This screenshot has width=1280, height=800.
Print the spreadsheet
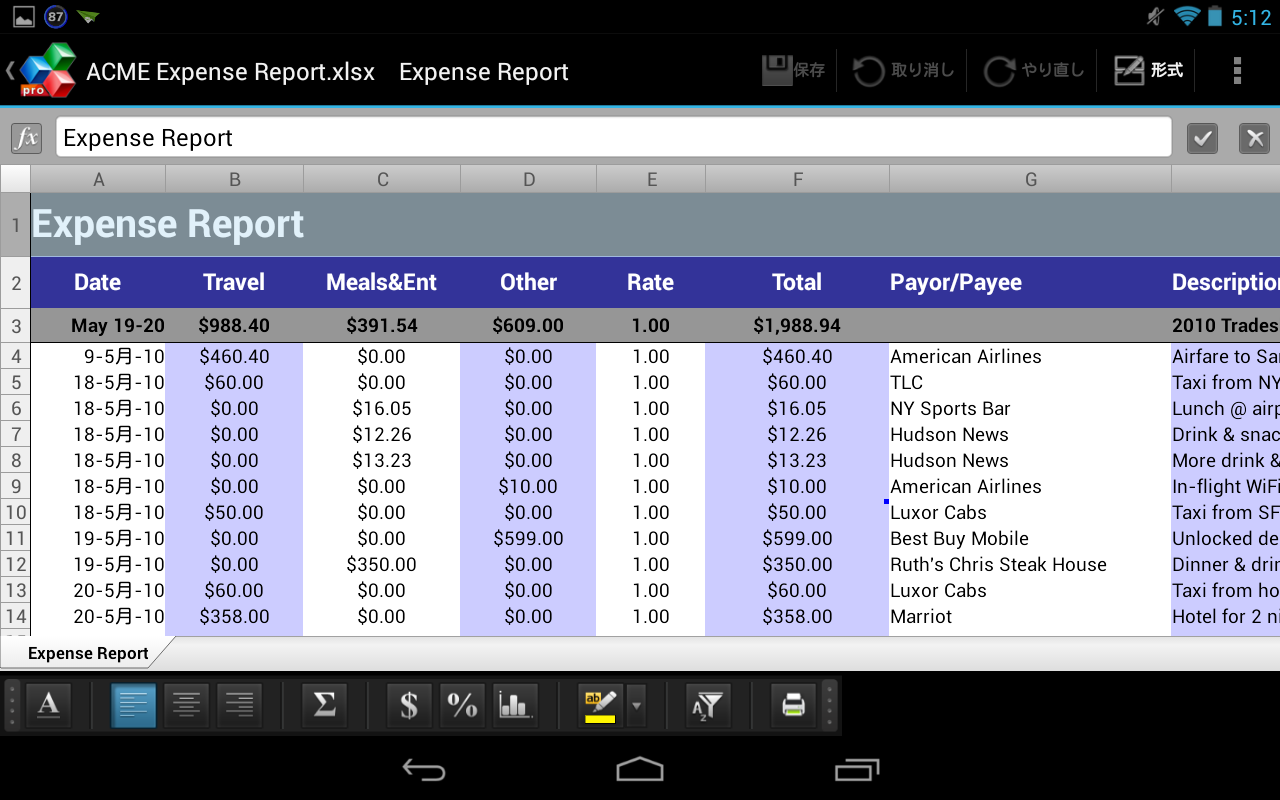pos(793,705)
